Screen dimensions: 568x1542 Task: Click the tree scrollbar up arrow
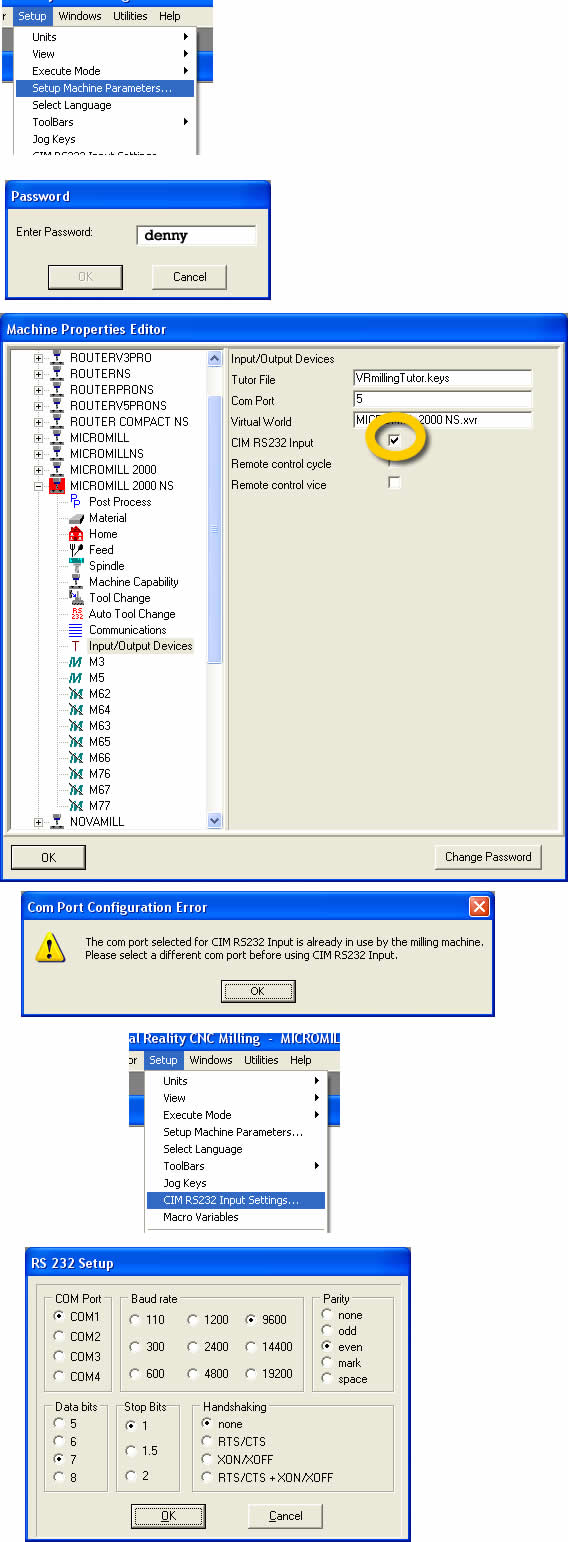tap(214, 358)
